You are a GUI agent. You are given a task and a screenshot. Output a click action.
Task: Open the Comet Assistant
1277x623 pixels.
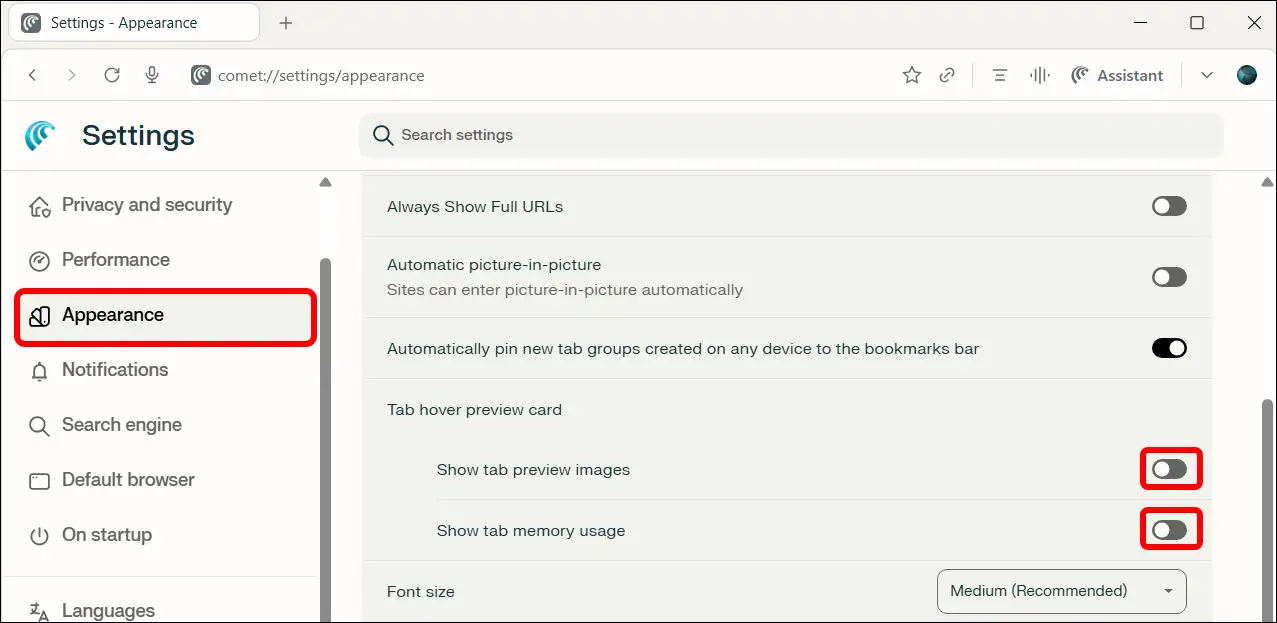(x=1117, y=75)
